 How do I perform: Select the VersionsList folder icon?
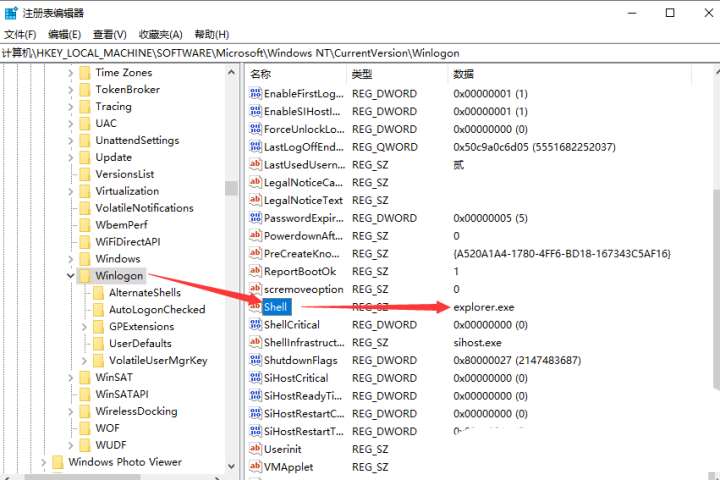coord(85,175)
